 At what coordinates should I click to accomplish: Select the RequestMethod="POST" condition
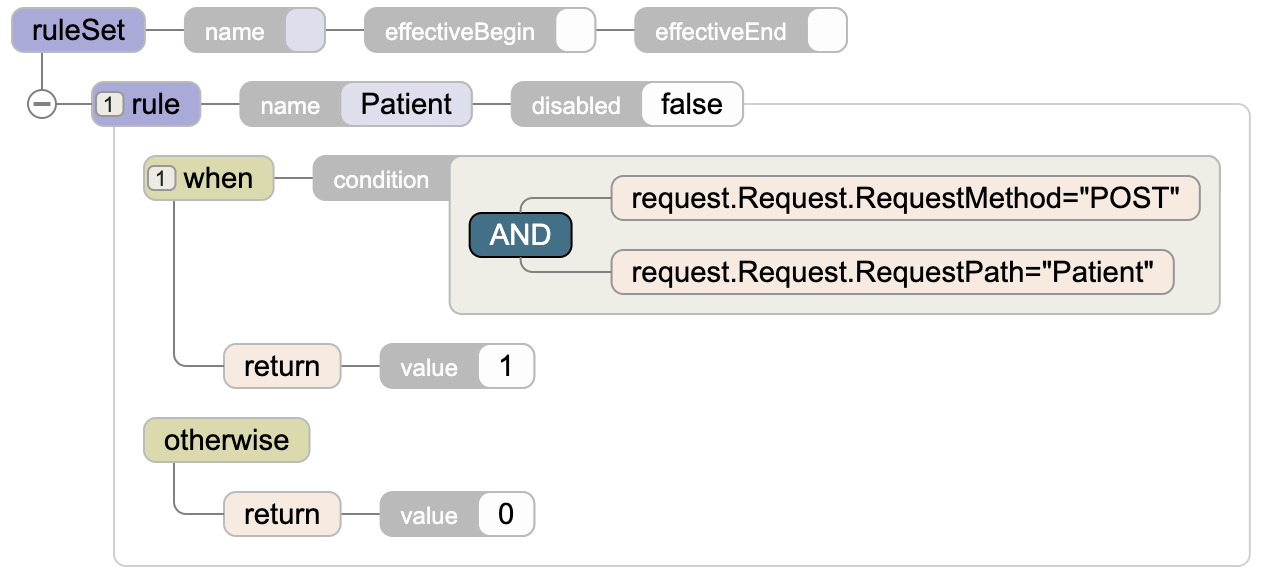pyautogui.click(x=905, y=198)
